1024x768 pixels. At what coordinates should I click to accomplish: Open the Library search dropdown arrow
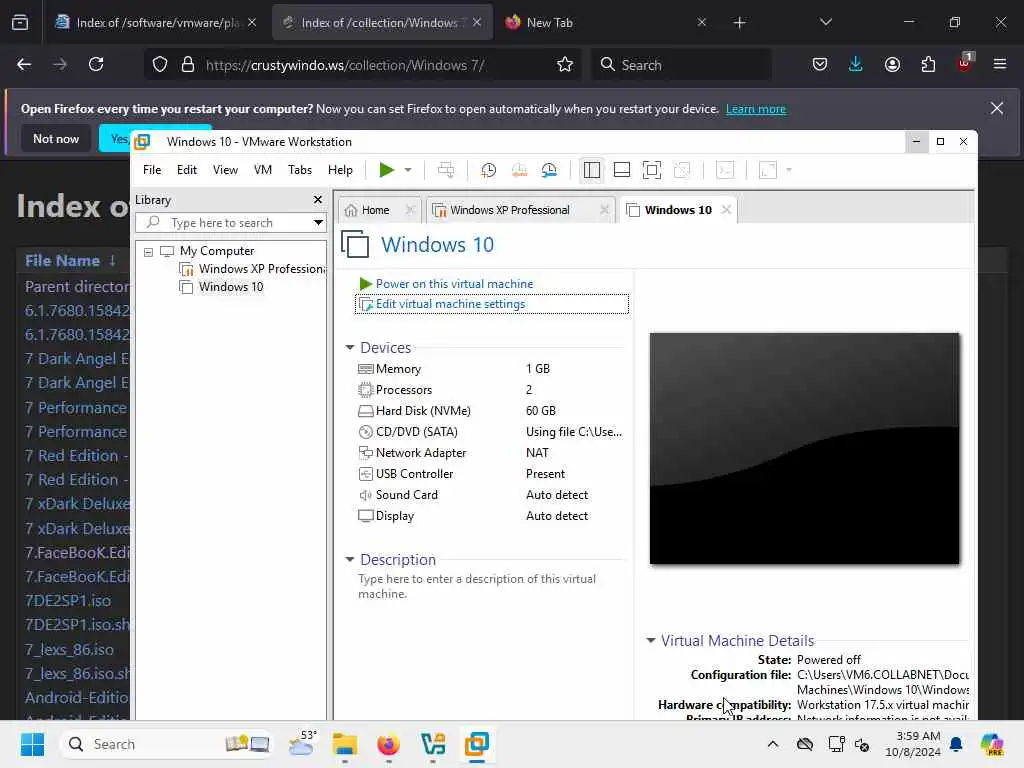tap(318, 223)
